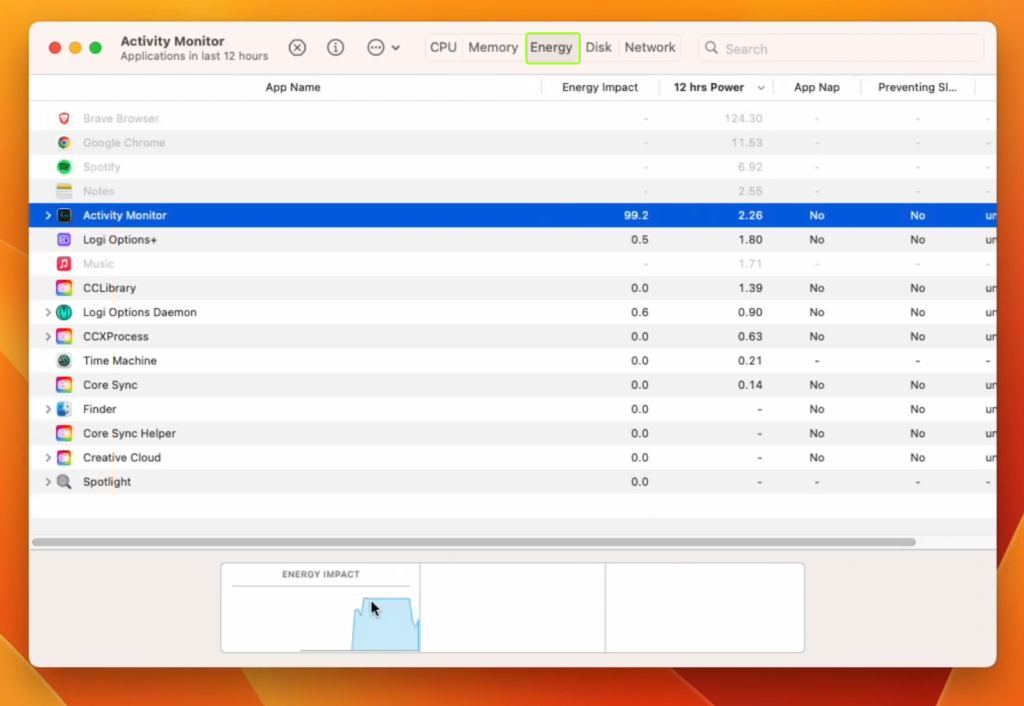Click the Music app icon
The height and width of the screenshot is (706, 1024).
coord(64,263)
